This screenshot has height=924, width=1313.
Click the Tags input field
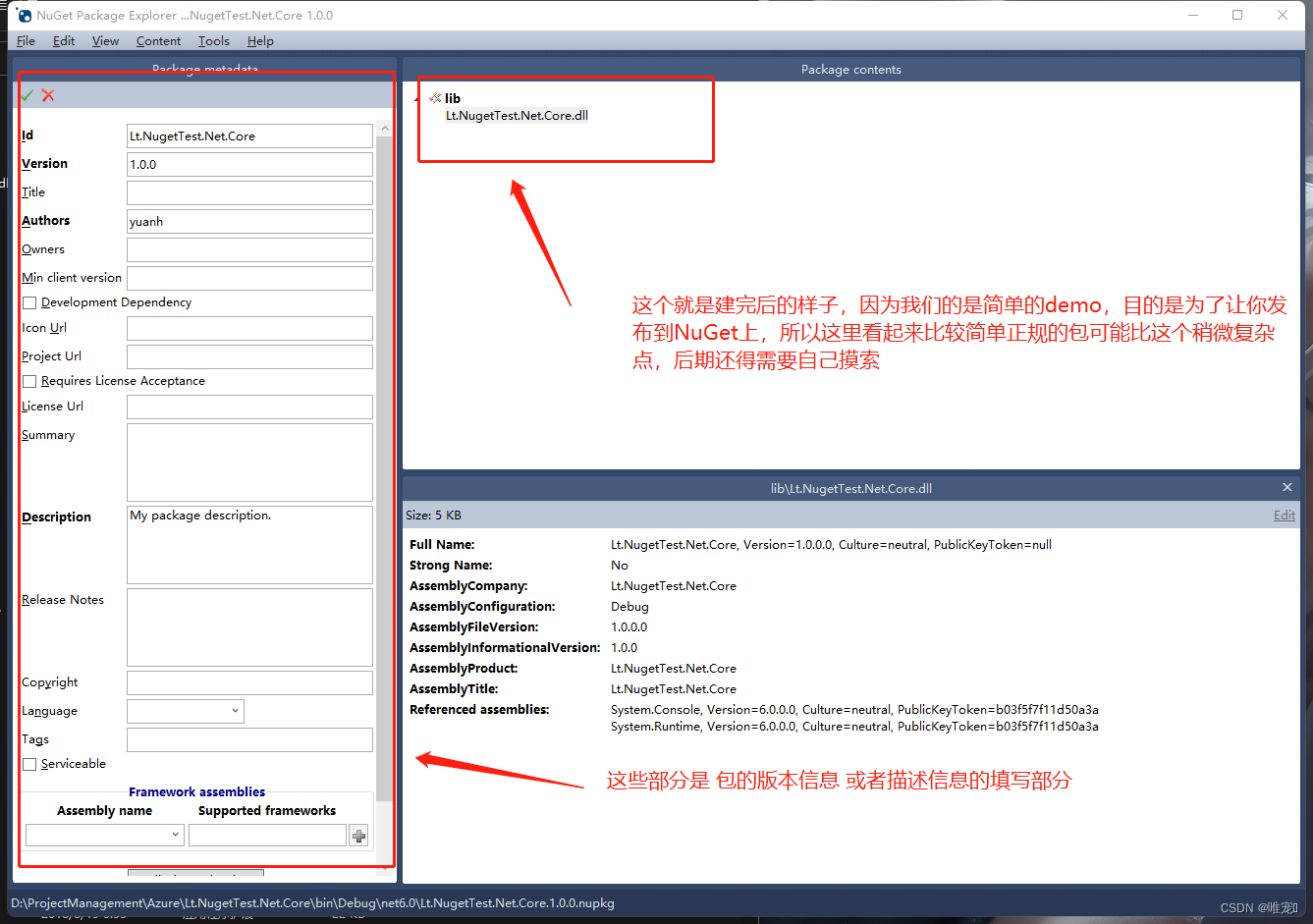pyautogui.click(x=249, y=739)
